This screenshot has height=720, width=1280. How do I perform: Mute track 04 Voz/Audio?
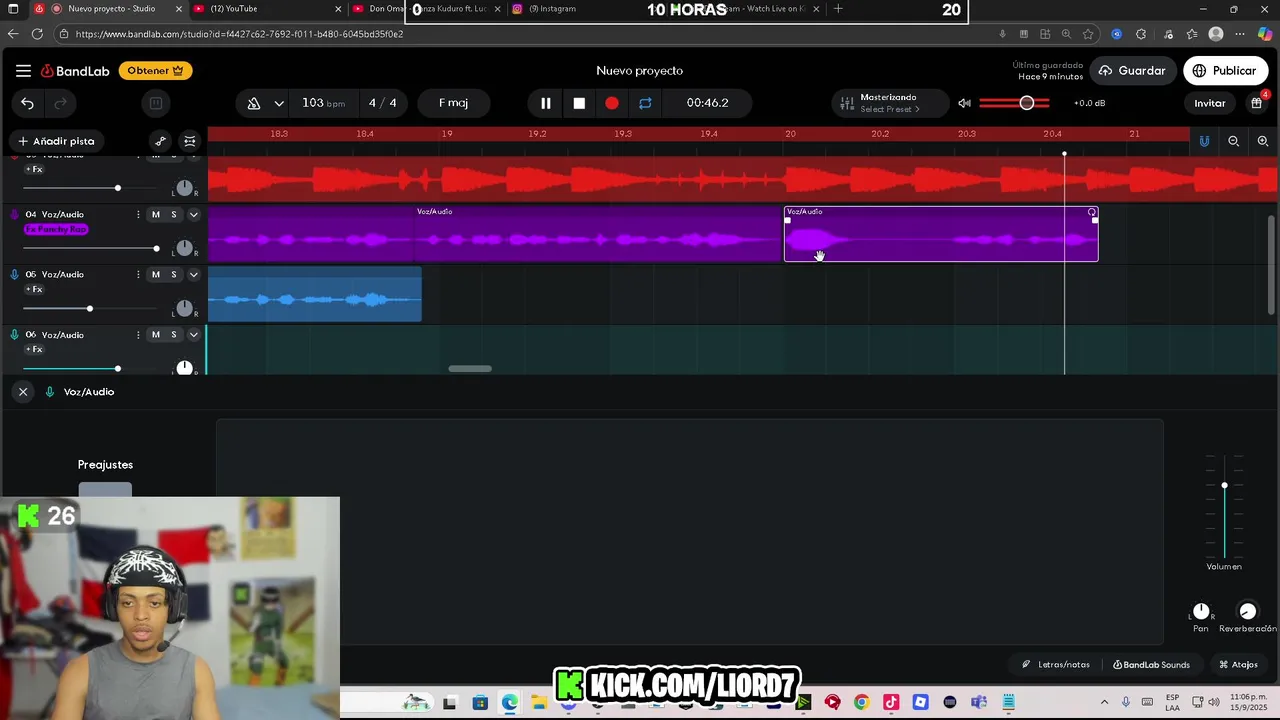(x=155, y=214)
